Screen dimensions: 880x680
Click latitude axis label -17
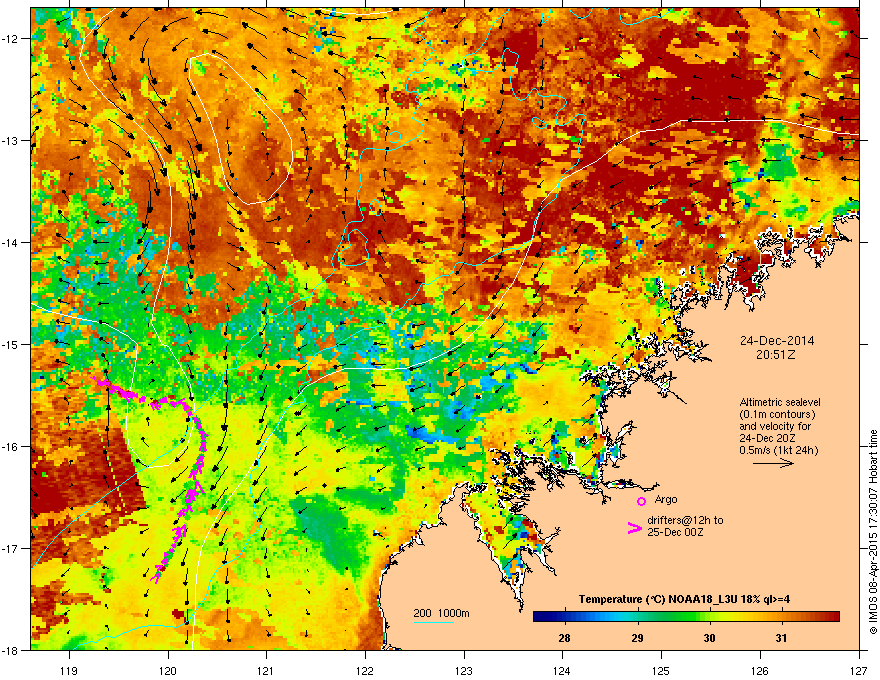click(x=11, y=548)
